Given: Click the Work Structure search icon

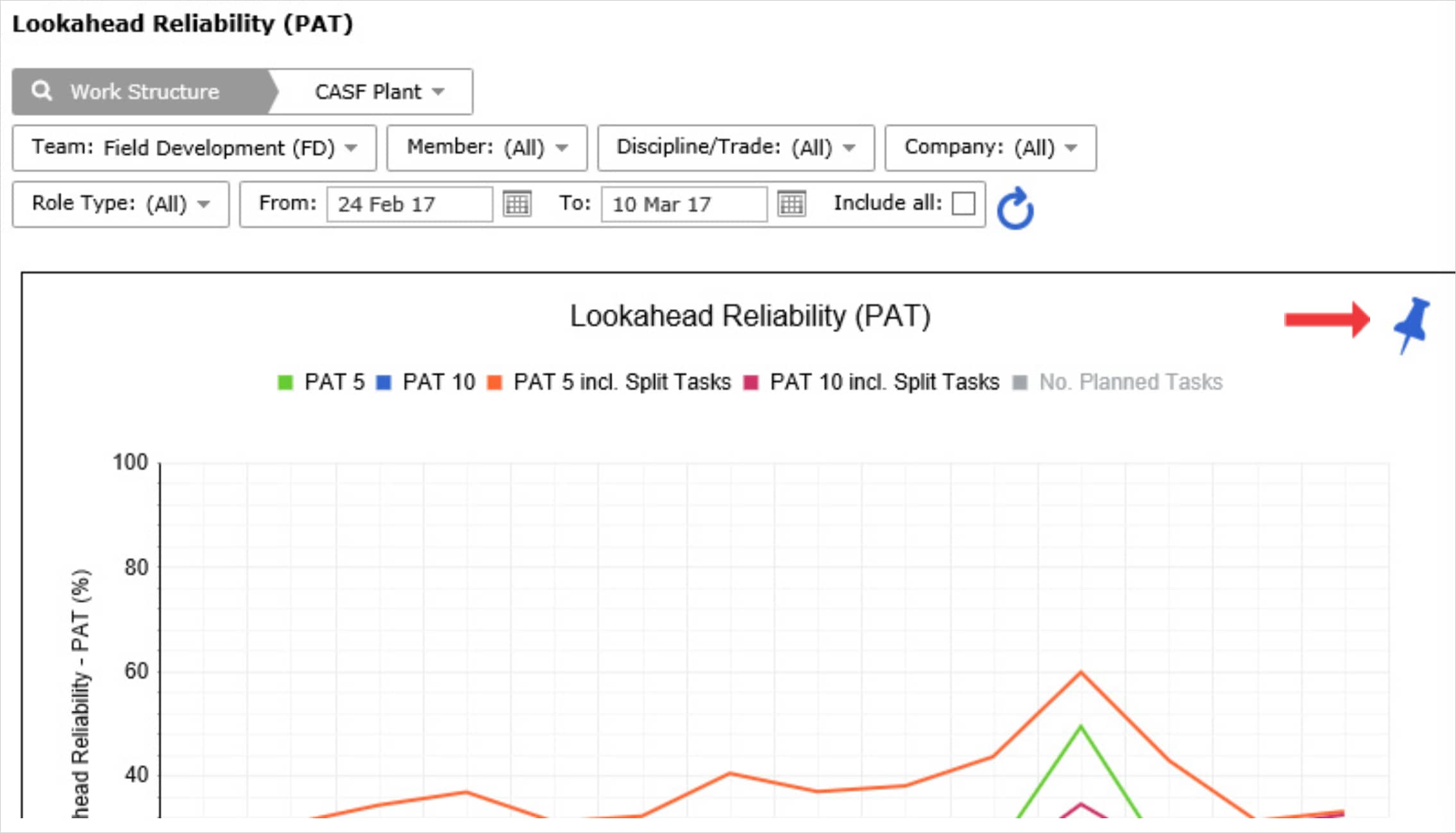Looking at the screenshot, I should [x=42, y=91].
